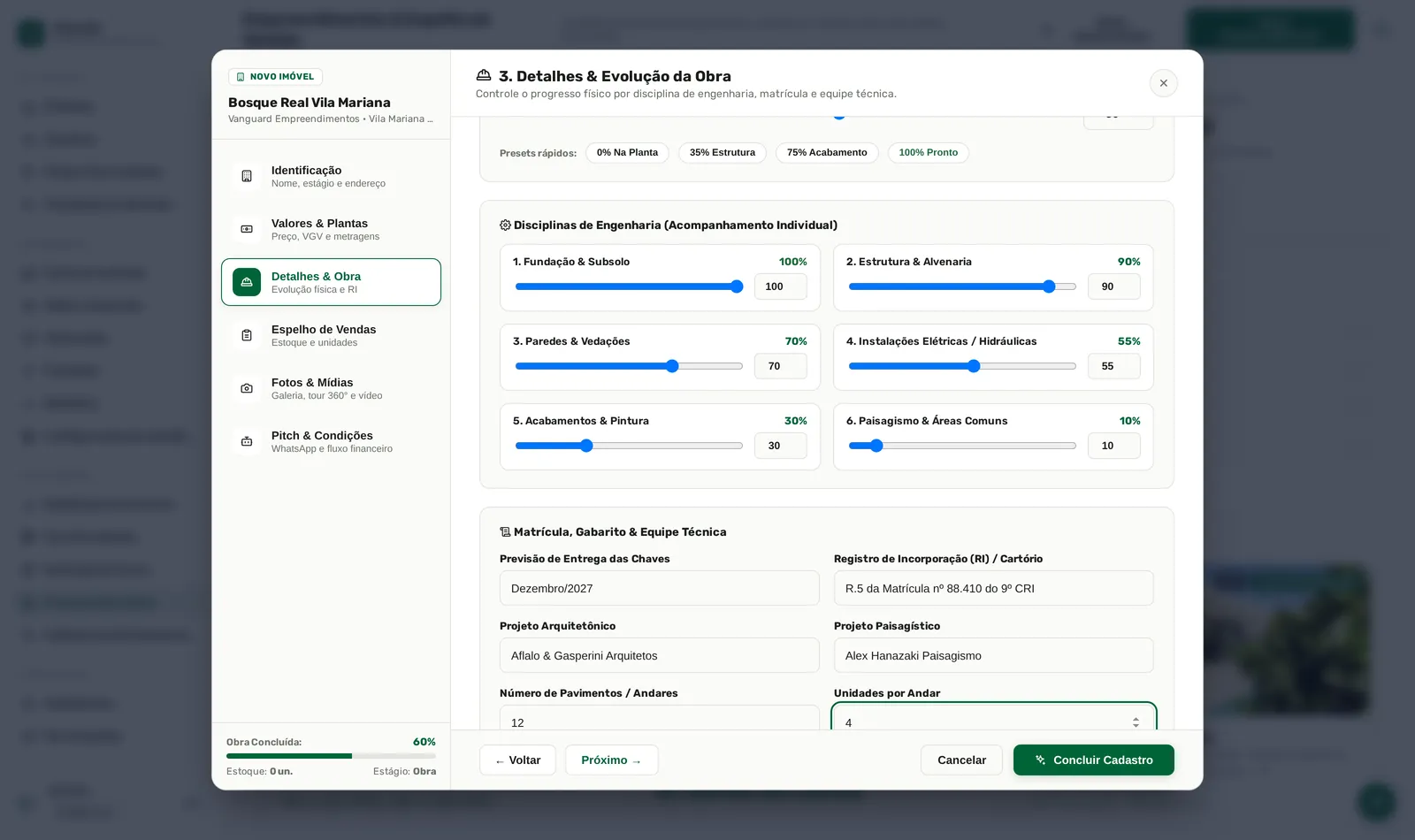The image size is (1415, 840).
Task: Click the Espelho de Vendas clipboard icon
Action: coord(247,335)
